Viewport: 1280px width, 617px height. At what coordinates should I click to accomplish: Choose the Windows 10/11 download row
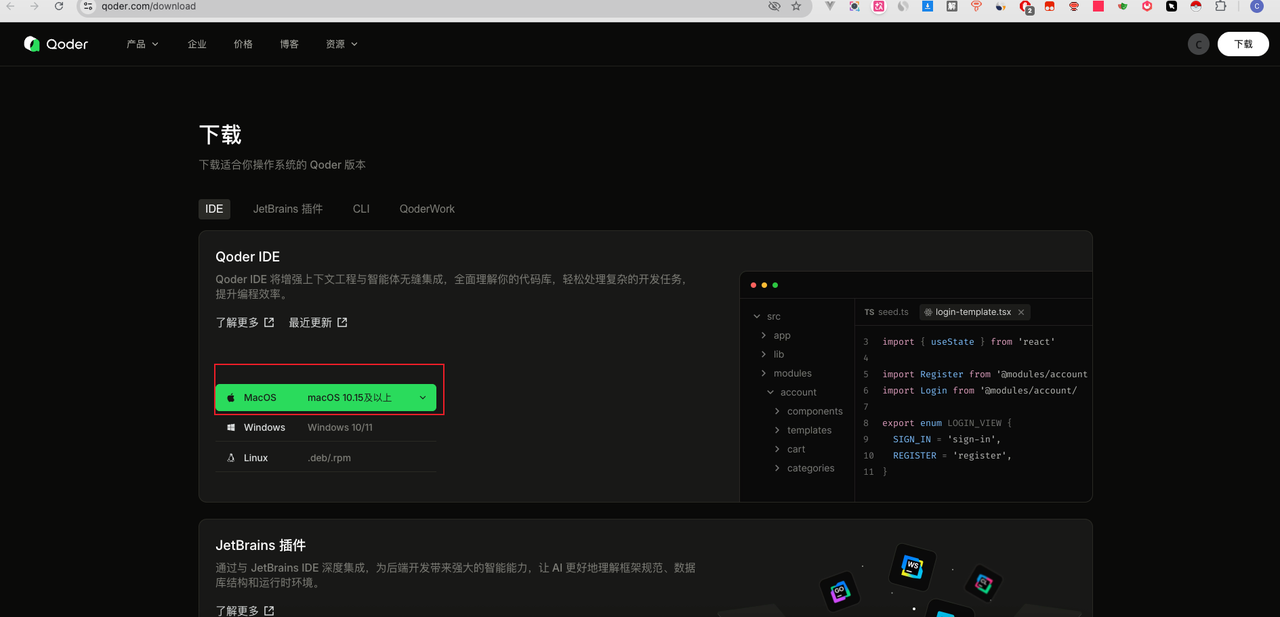coord(326,427)
